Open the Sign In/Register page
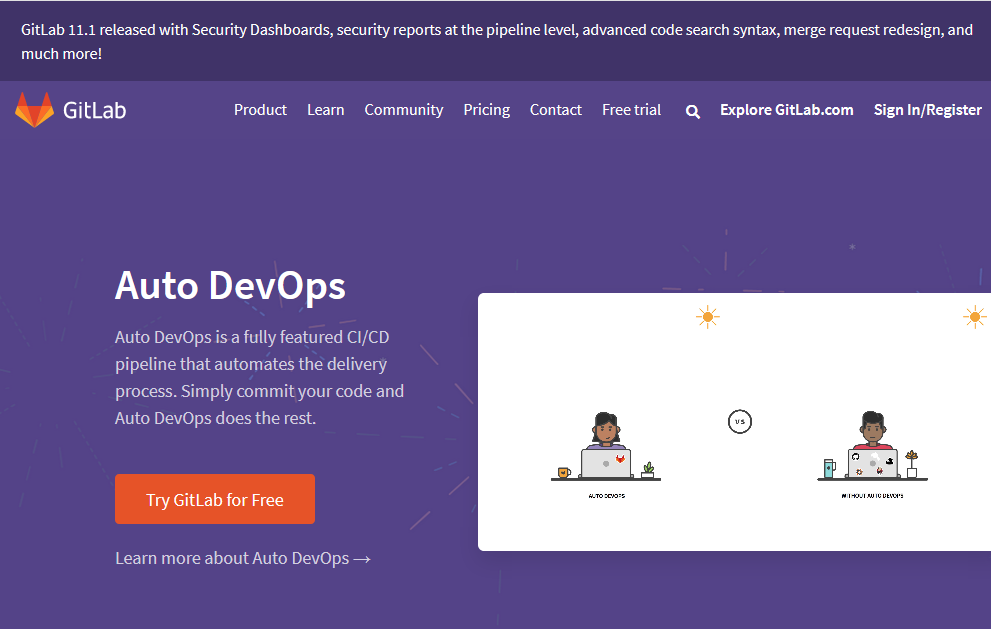The image size is (991, 629). (927, 110)
